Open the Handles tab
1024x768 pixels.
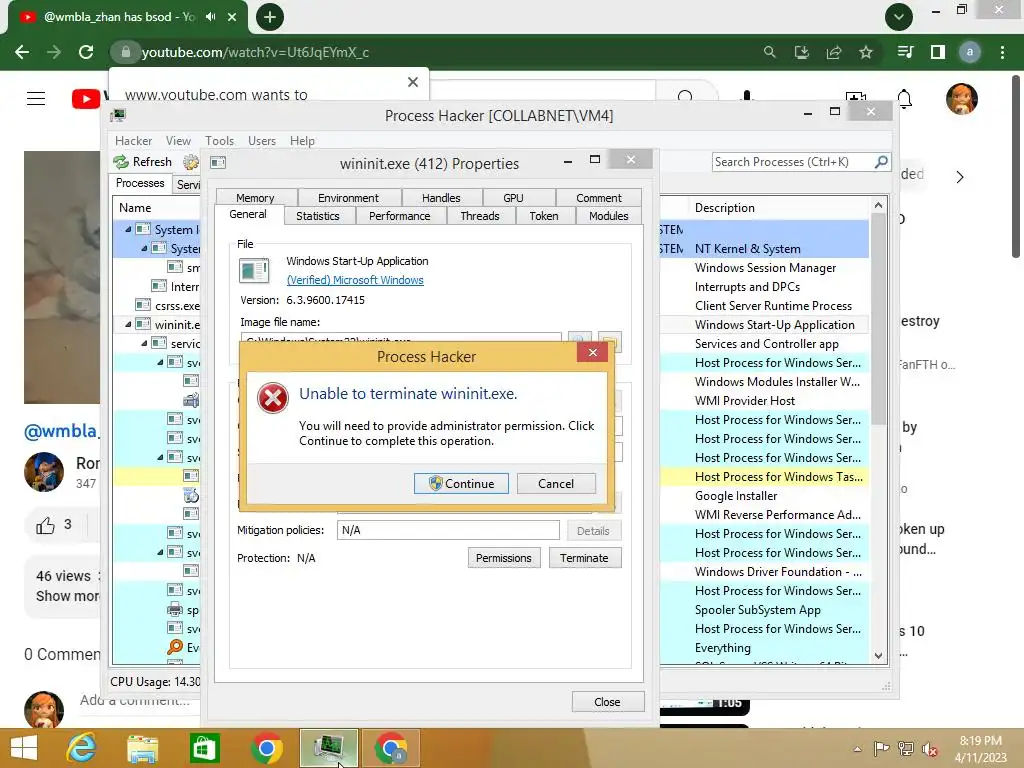click(441, 198)
